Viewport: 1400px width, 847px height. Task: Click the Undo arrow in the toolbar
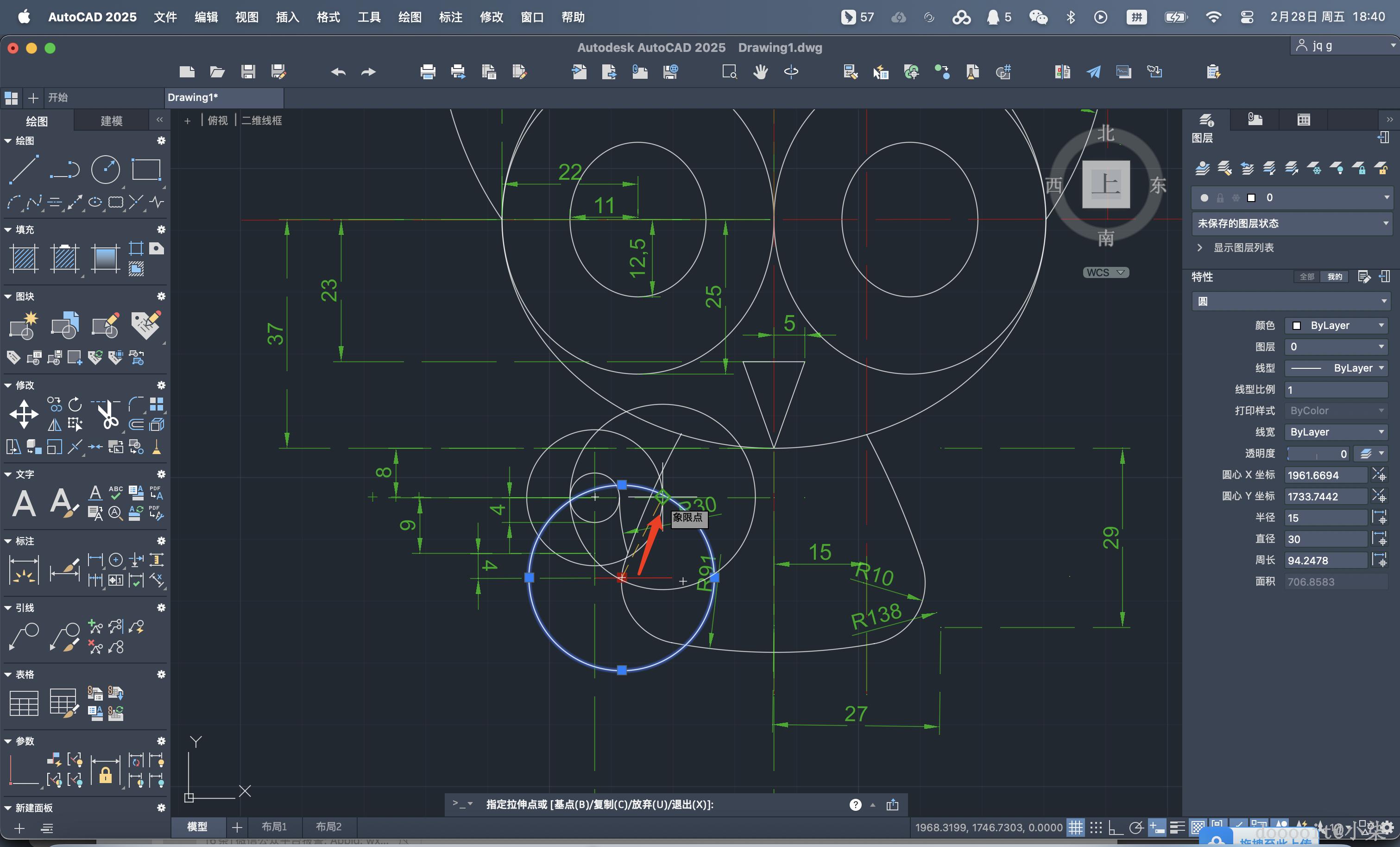point(339,72)
